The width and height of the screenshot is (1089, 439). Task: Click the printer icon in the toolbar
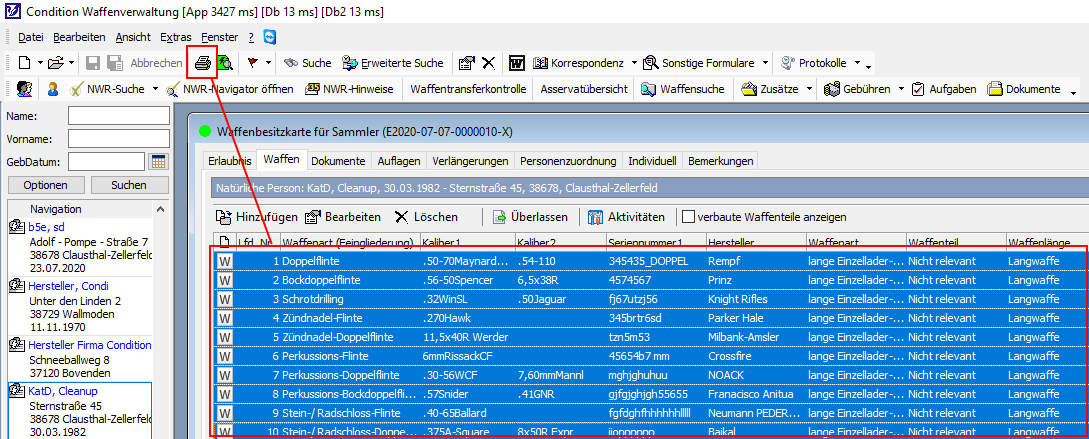(x=203, y=63)
